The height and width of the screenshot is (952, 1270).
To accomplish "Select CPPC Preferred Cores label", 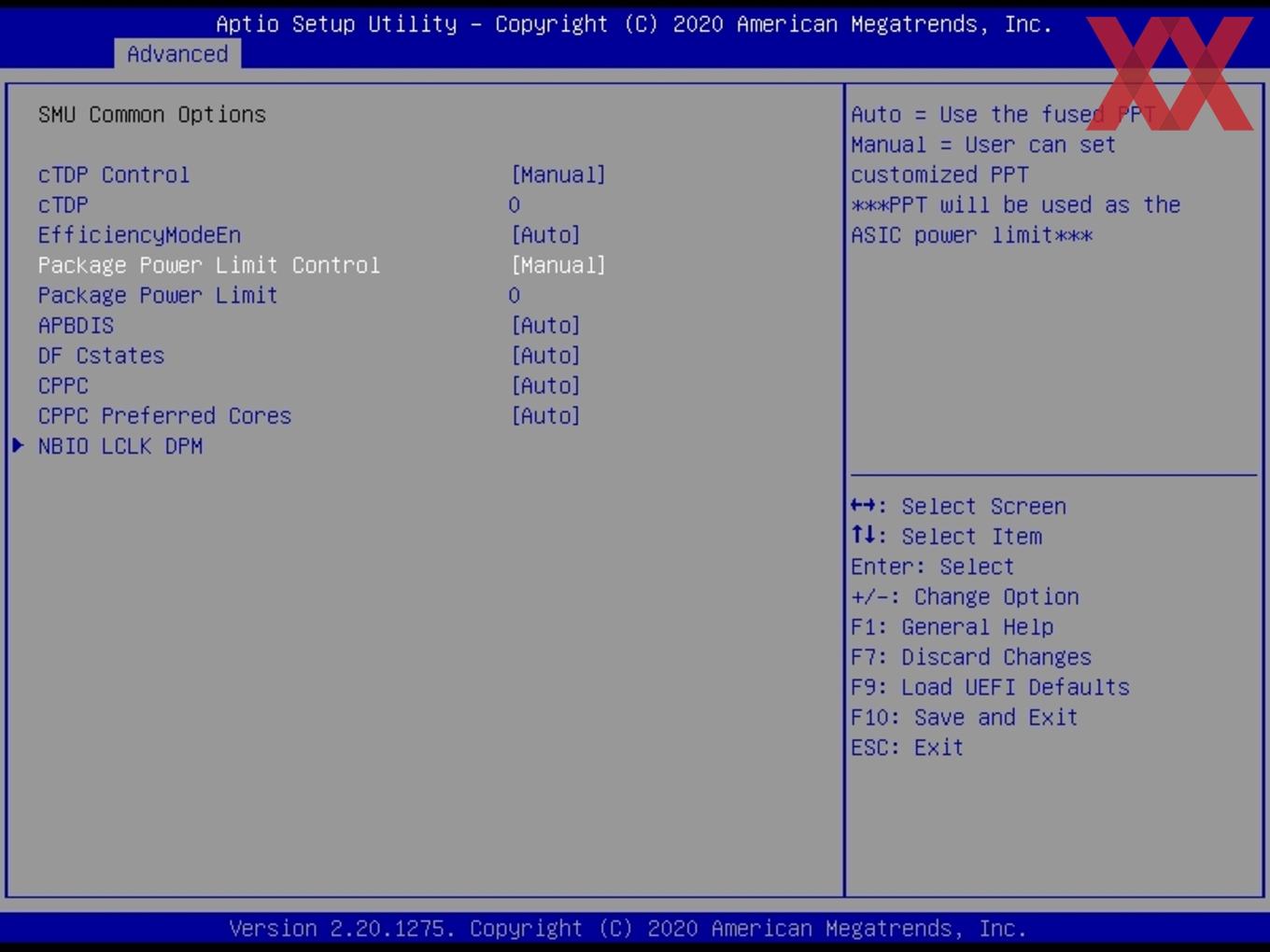I will [x=164, y=415].
